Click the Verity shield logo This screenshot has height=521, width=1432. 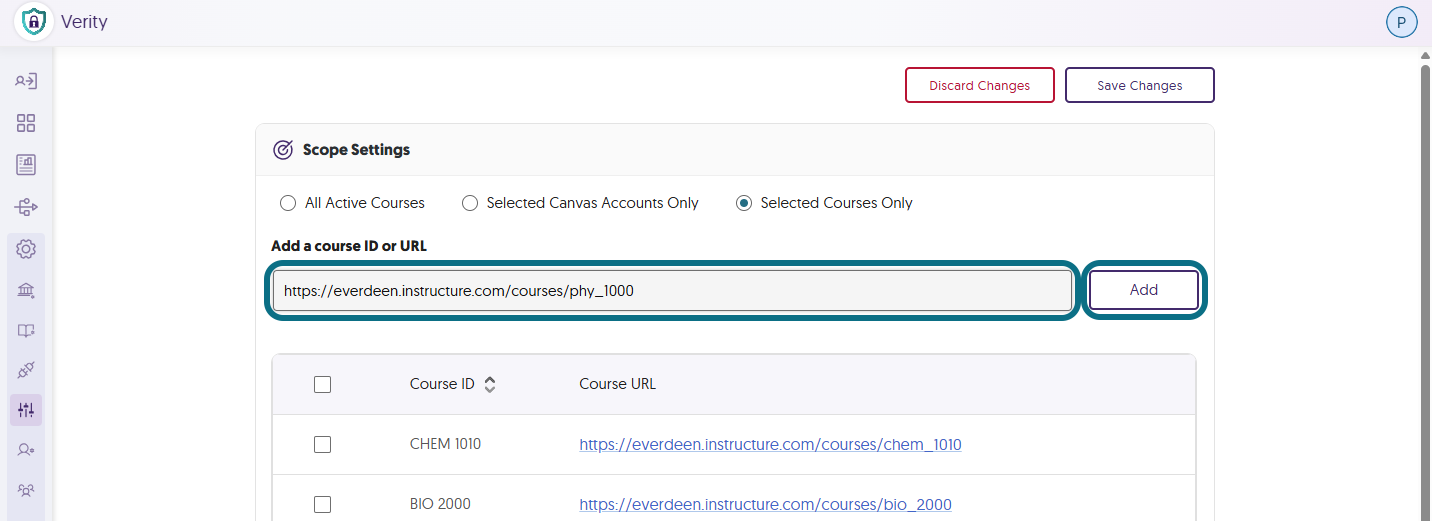click(33, 22)
